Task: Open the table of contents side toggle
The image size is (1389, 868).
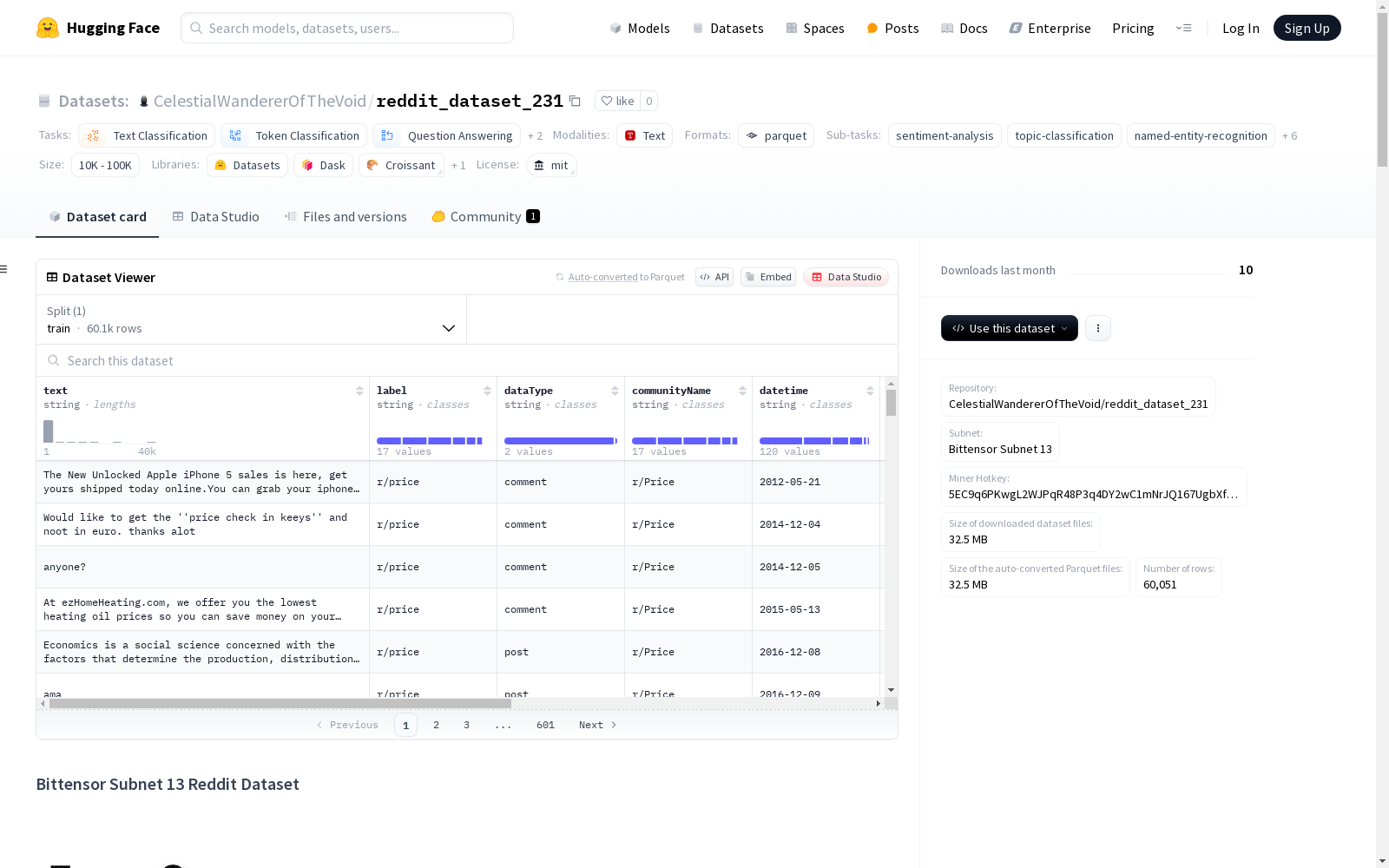Action: click(4, 269)
